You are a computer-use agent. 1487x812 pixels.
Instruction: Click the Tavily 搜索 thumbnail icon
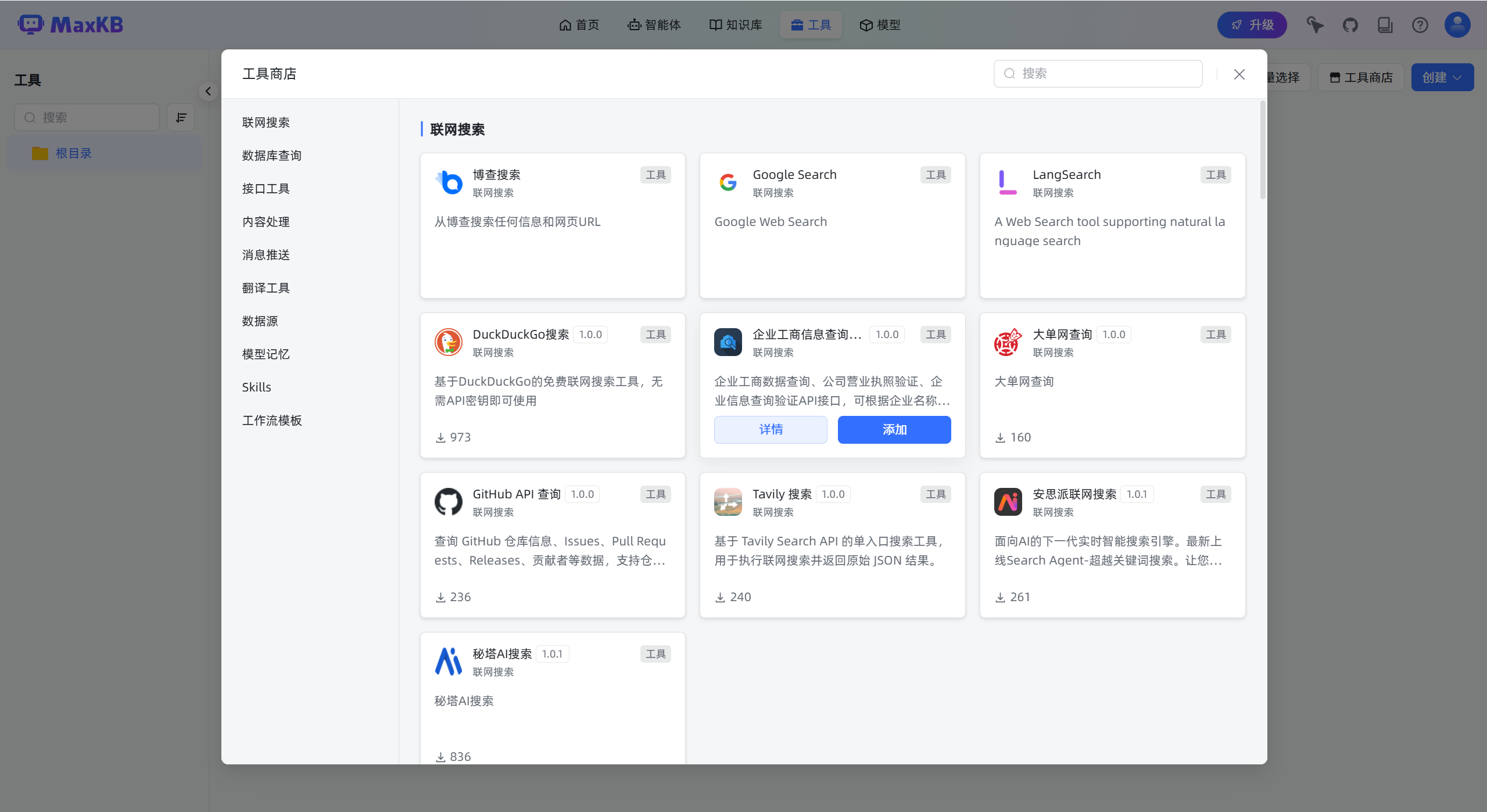728,501
